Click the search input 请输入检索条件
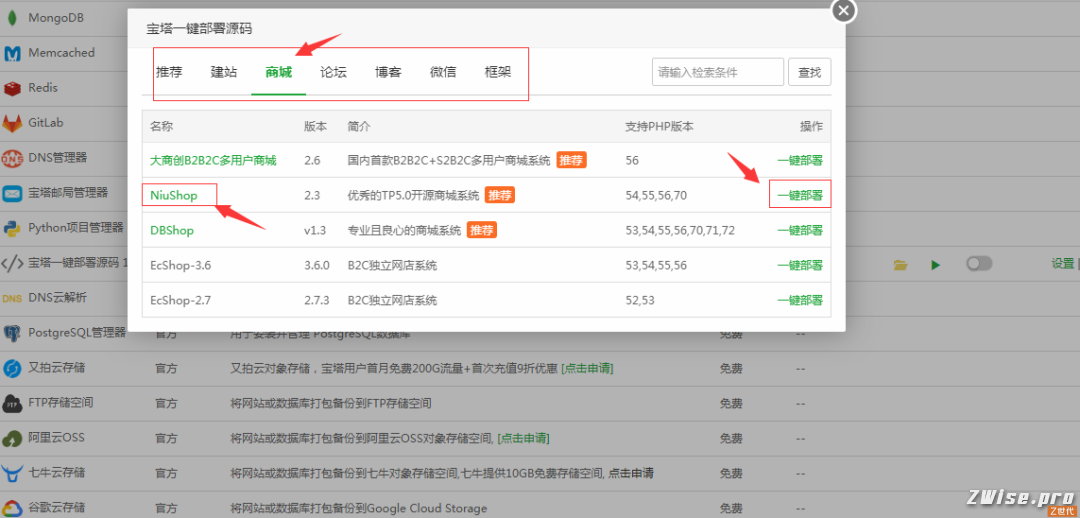The height and width of the screenshot is (518, 1080). click(x=718, y=72)
